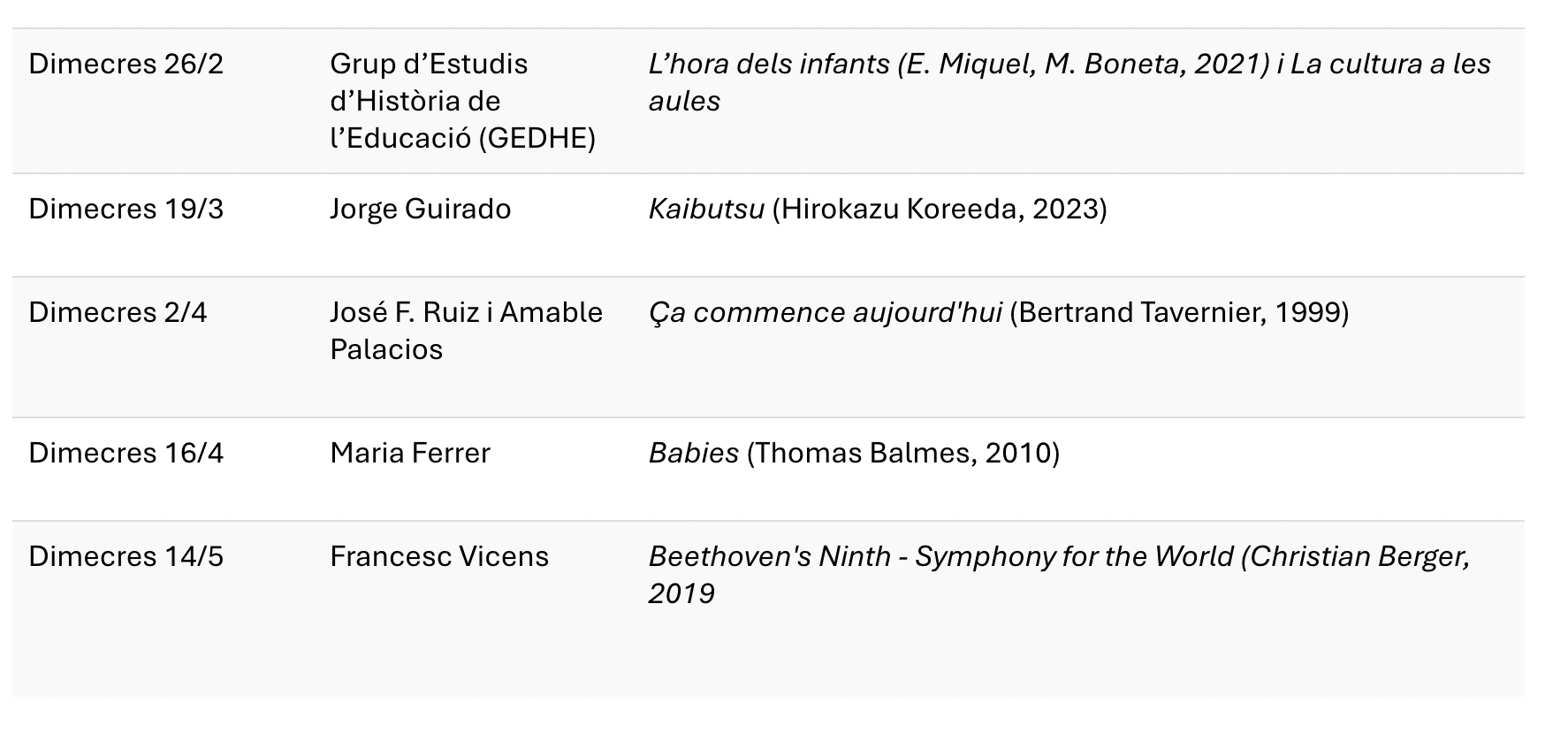Select the Dimecres 19/3 date cell
1568x734 pixels.
point(126,210)
